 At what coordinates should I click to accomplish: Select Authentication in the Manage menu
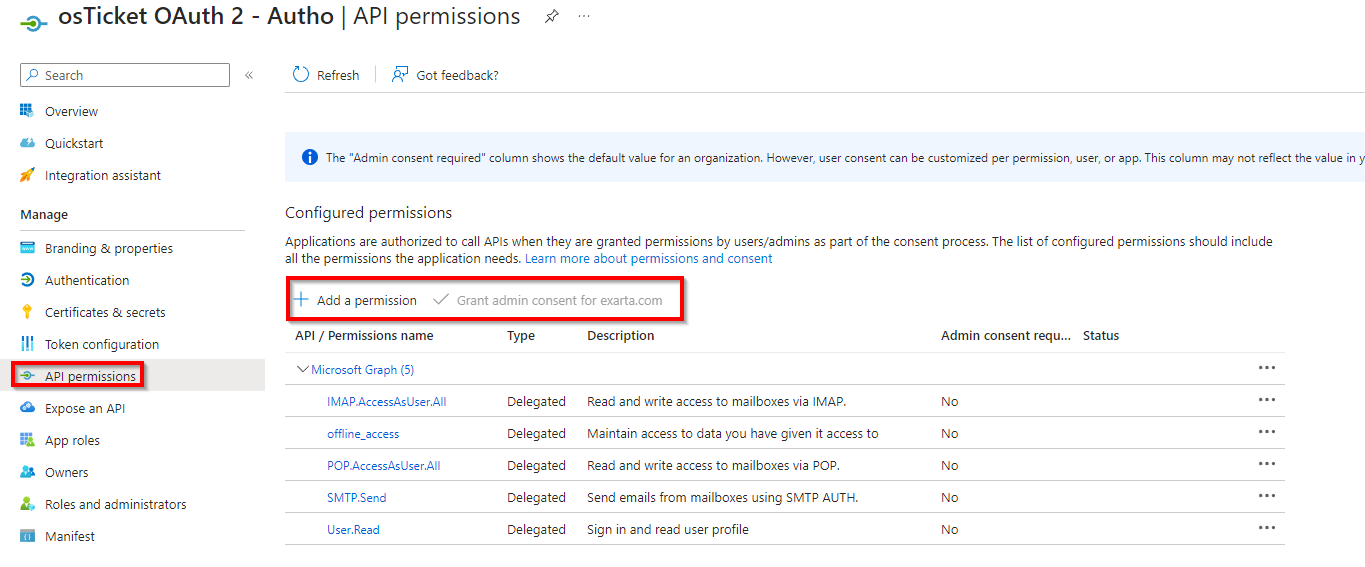(x=87, y=280)
